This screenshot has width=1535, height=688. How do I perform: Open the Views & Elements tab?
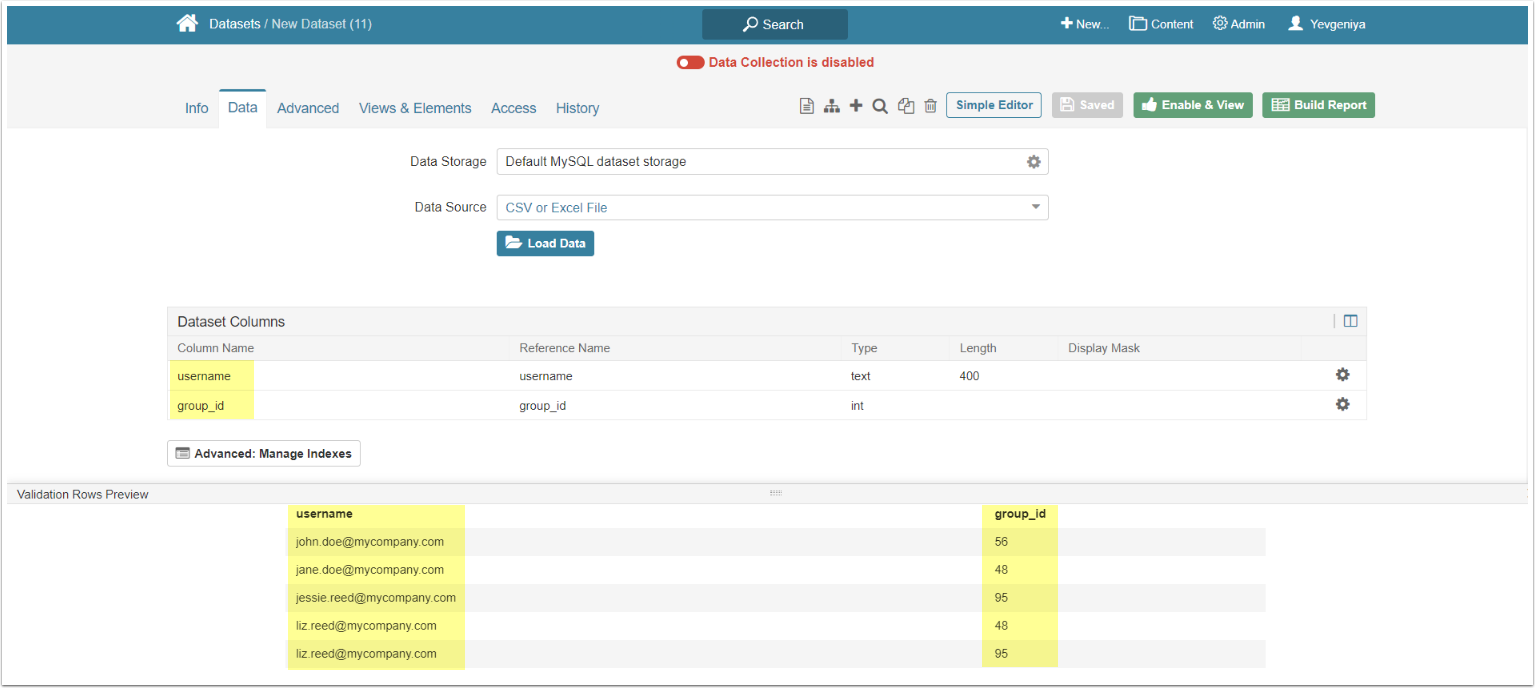pyautogui.click(x=415, y=108)
